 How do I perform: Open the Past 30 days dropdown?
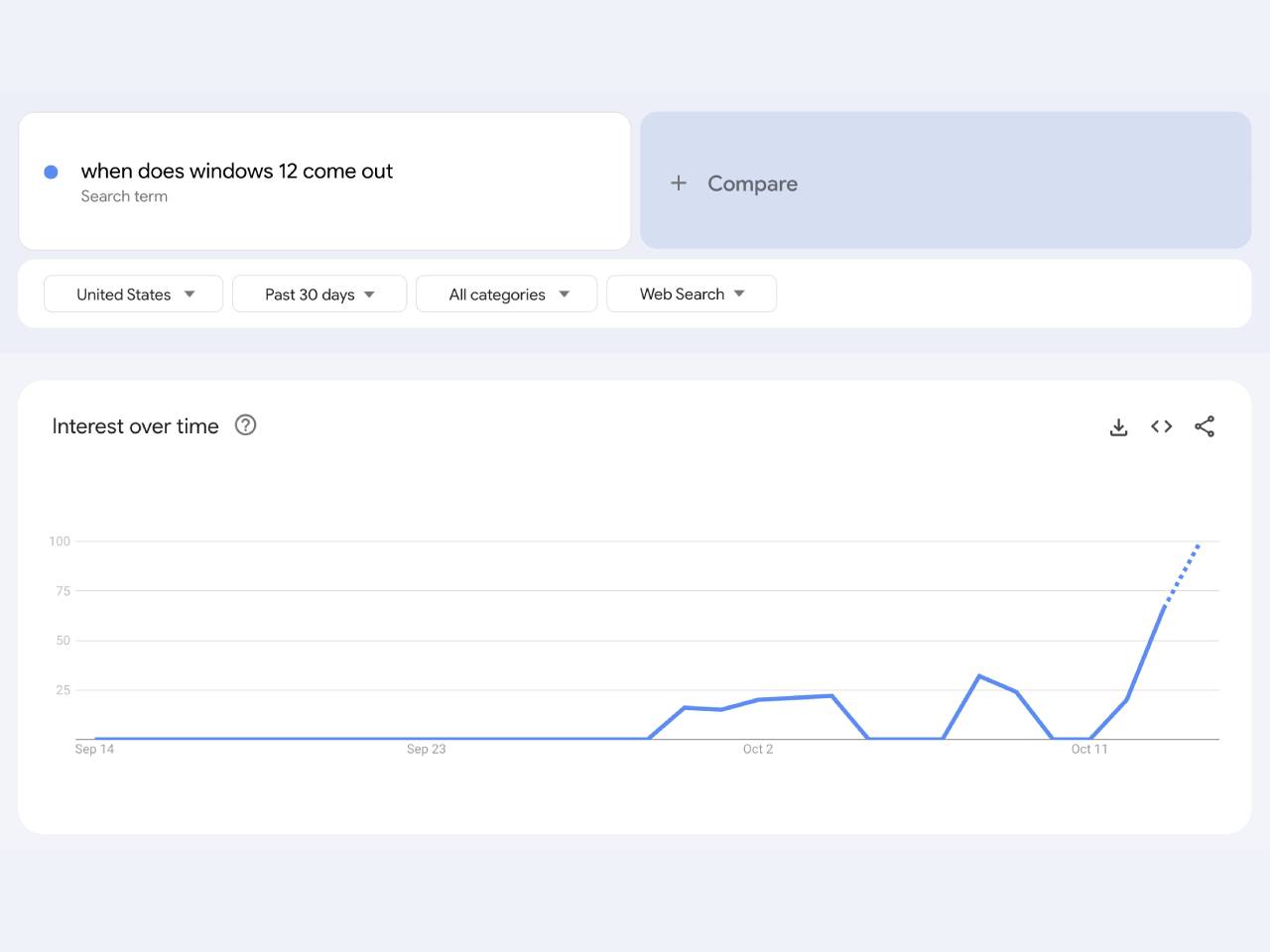pos(319,295)
